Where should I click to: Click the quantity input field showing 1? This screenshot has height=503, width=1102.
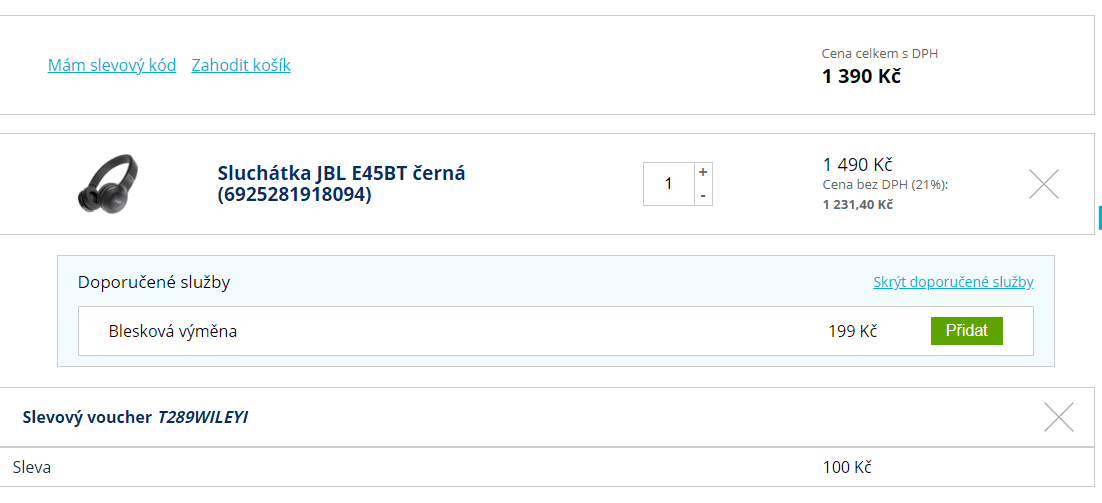pyautogui.click(x=668, y=184)
